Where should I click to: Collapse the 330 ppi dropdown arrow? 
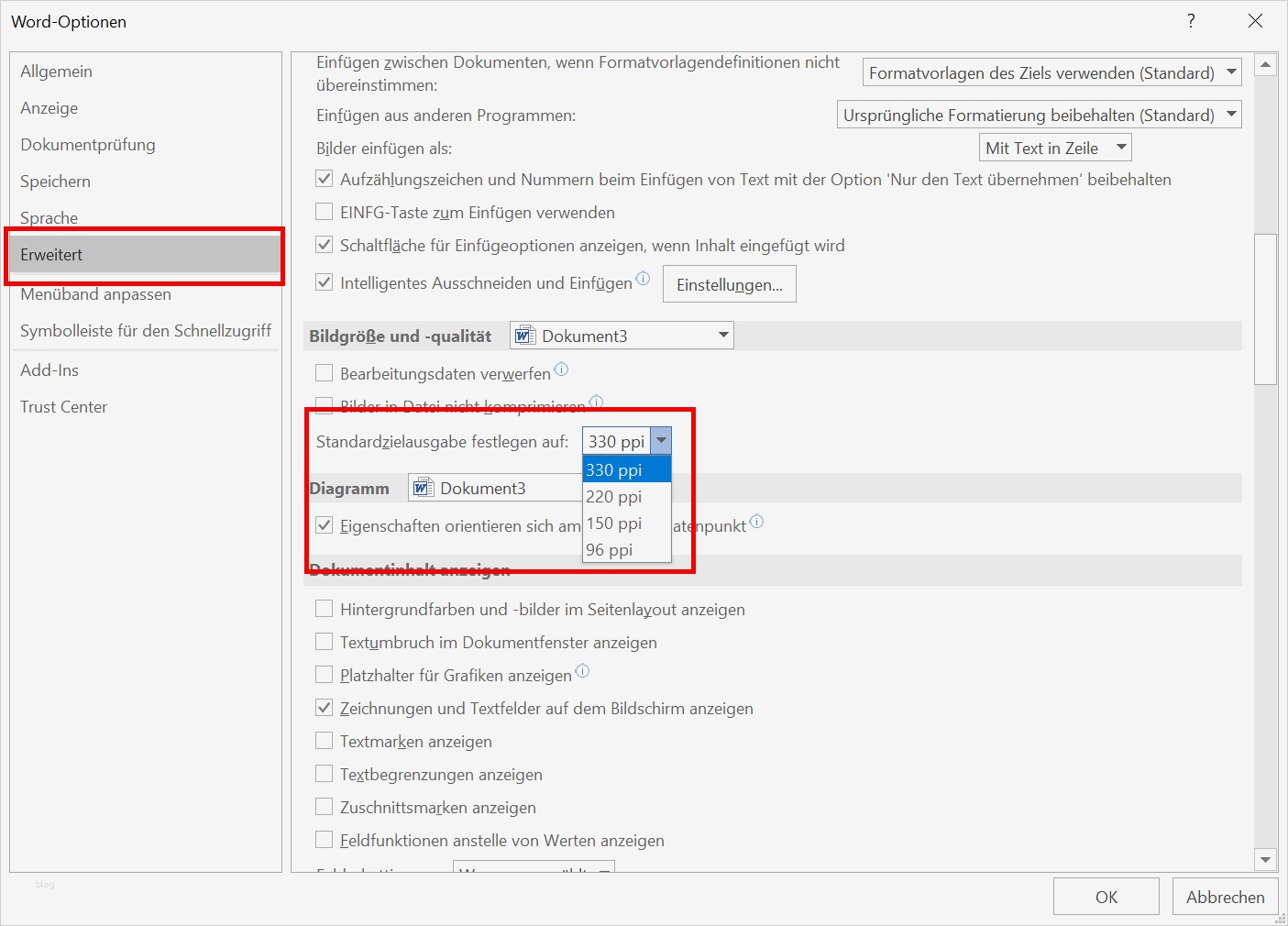[x=661, y=441]
